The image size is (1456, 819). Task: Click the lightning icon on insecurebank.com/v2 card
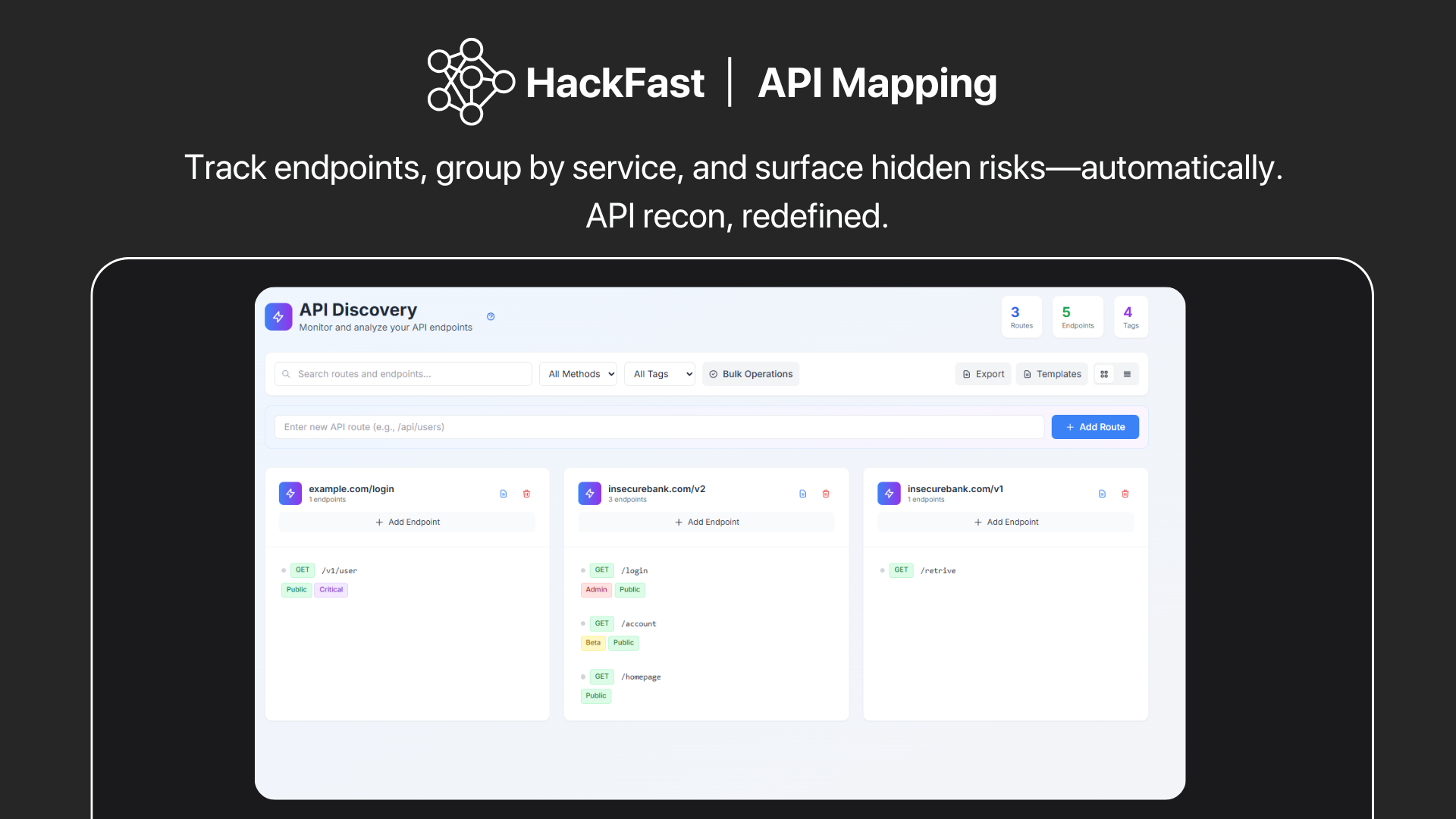(x=589, y=494)
